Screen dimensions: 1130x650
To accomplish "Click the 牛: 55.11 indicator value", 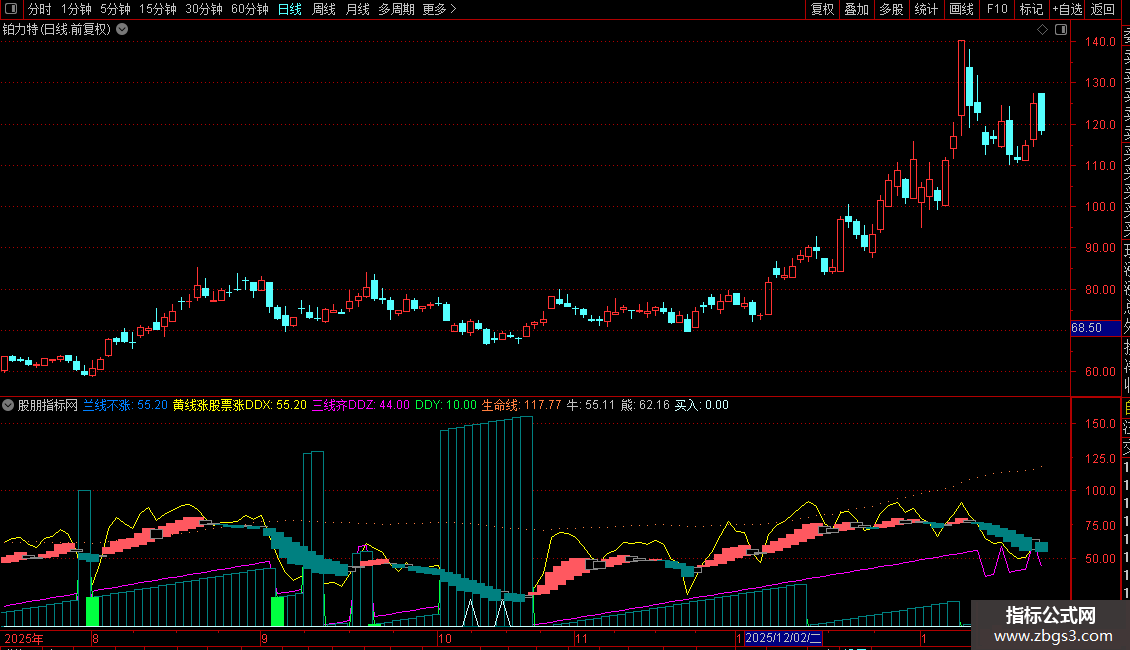I will (x=590, y=406).
